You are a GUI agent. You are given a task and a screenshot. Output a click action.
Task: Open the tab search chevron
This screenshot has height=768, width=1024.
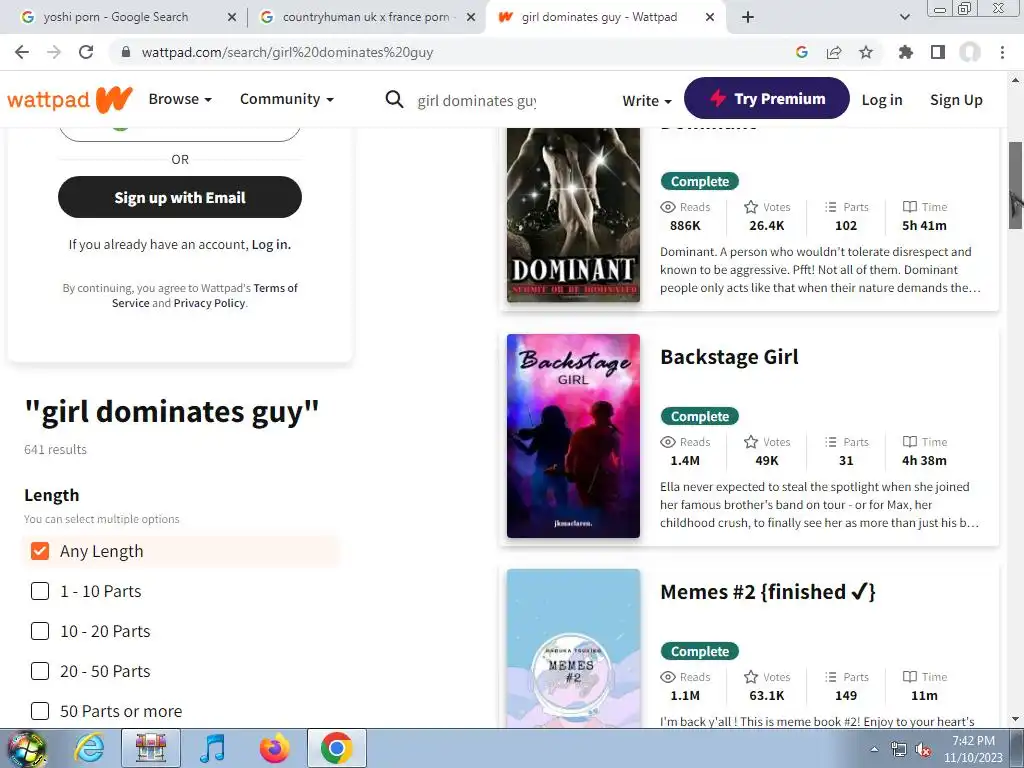904,17
